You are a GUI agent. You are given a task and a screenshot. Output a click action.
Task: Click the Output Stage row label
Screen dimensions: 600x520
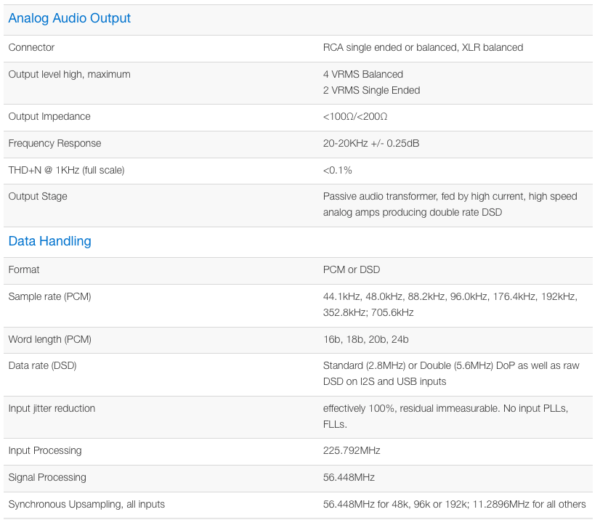coord(38,196)
